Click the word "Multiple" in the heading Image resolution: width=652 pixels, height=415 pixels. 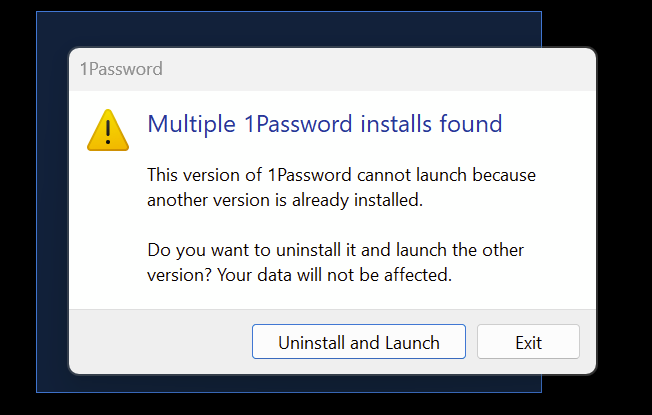[x=192, y=125]
